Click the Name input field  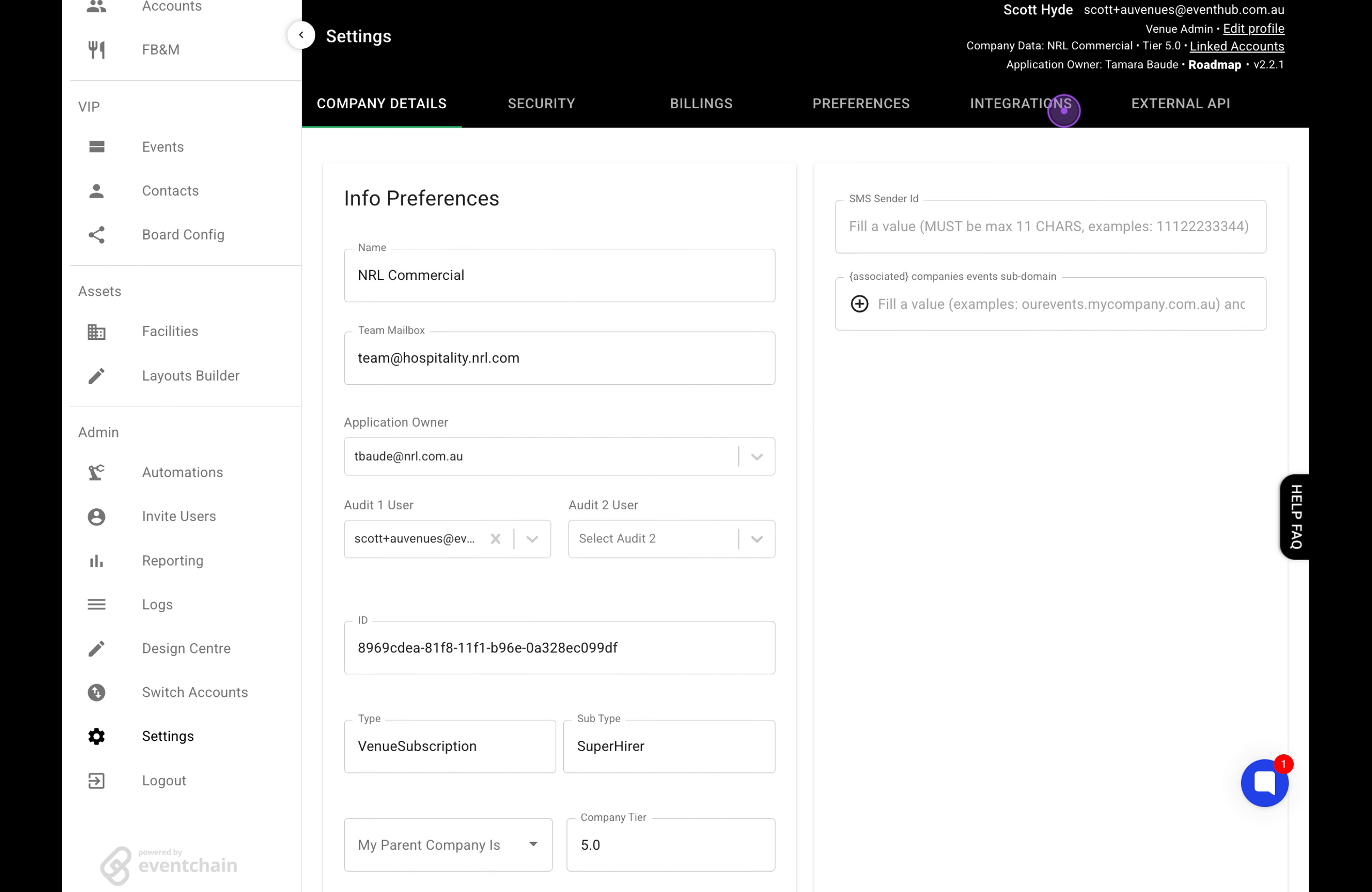click(559, 275)
